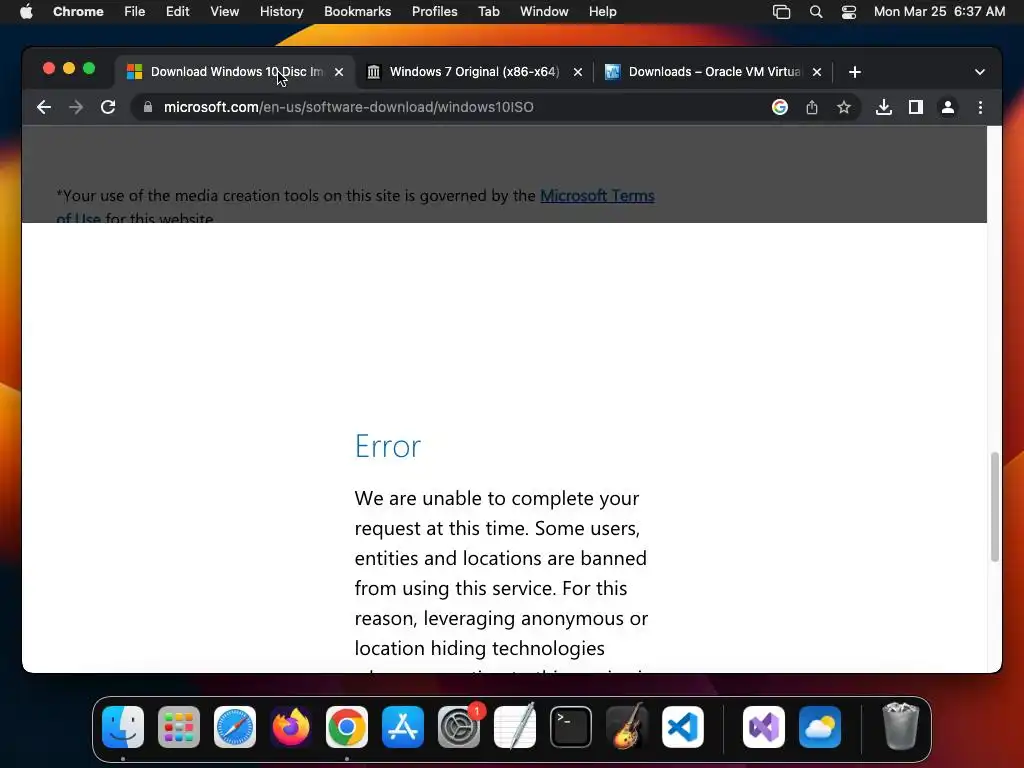Open a new tab with plus button

pyautogui.click(x=855, y=72)
